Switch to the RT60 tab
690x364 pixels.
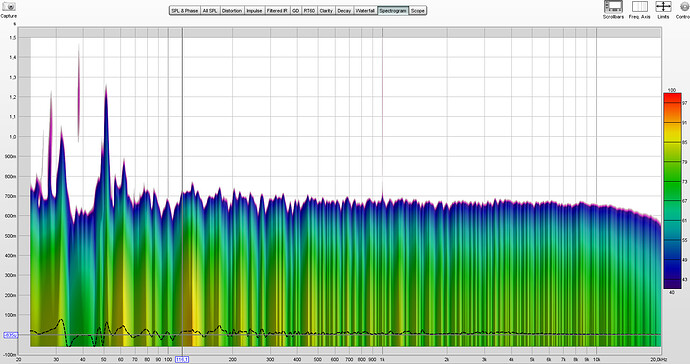309,11
